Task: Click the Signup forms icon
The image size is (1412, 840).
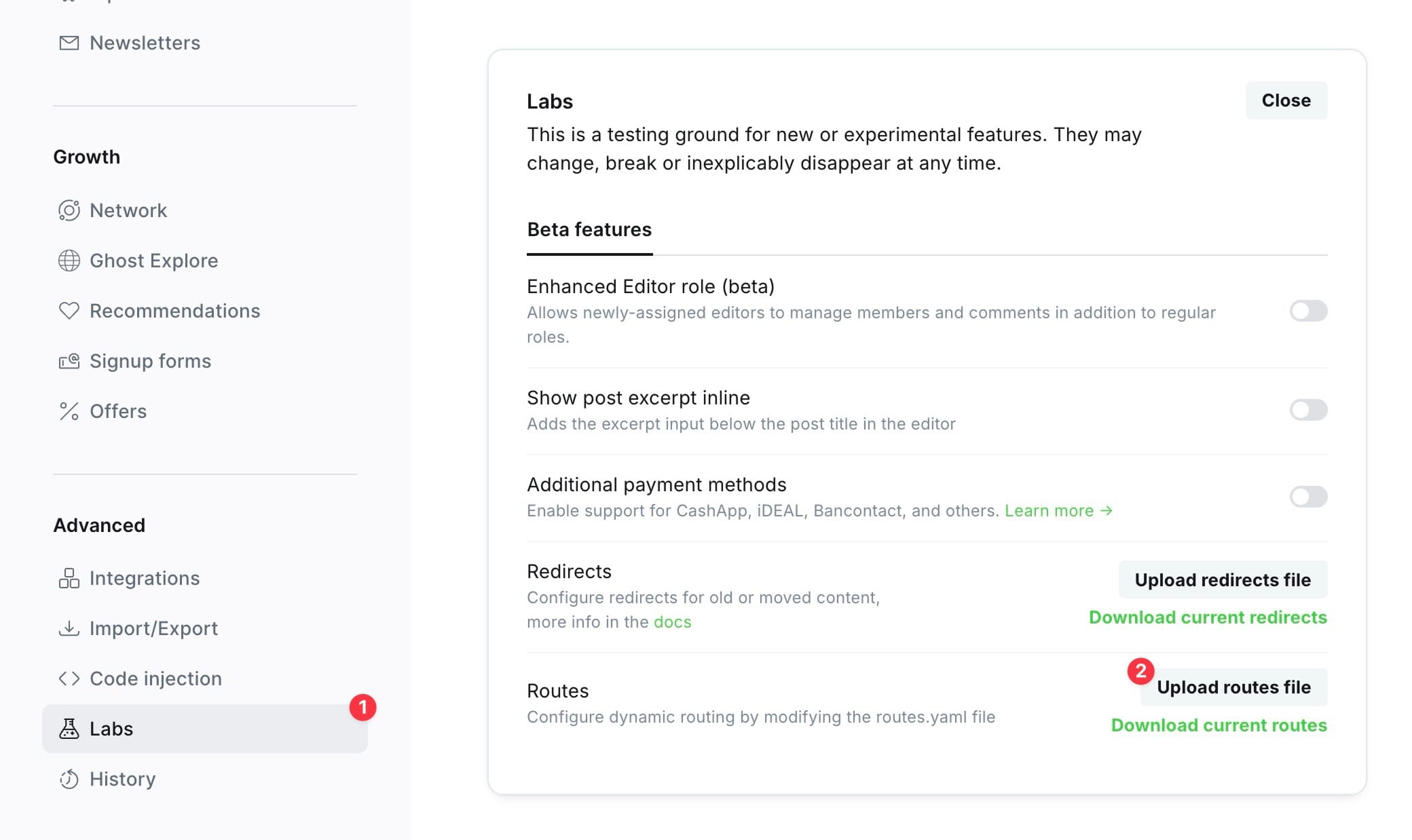Action: [69, 361]
